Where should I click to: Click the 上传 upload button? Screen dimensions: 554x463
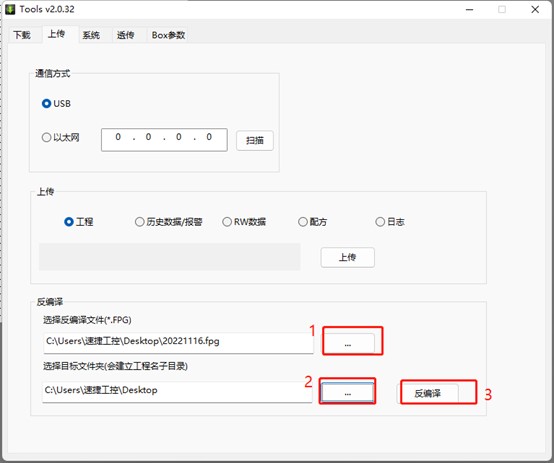click(x=348, y=257)
